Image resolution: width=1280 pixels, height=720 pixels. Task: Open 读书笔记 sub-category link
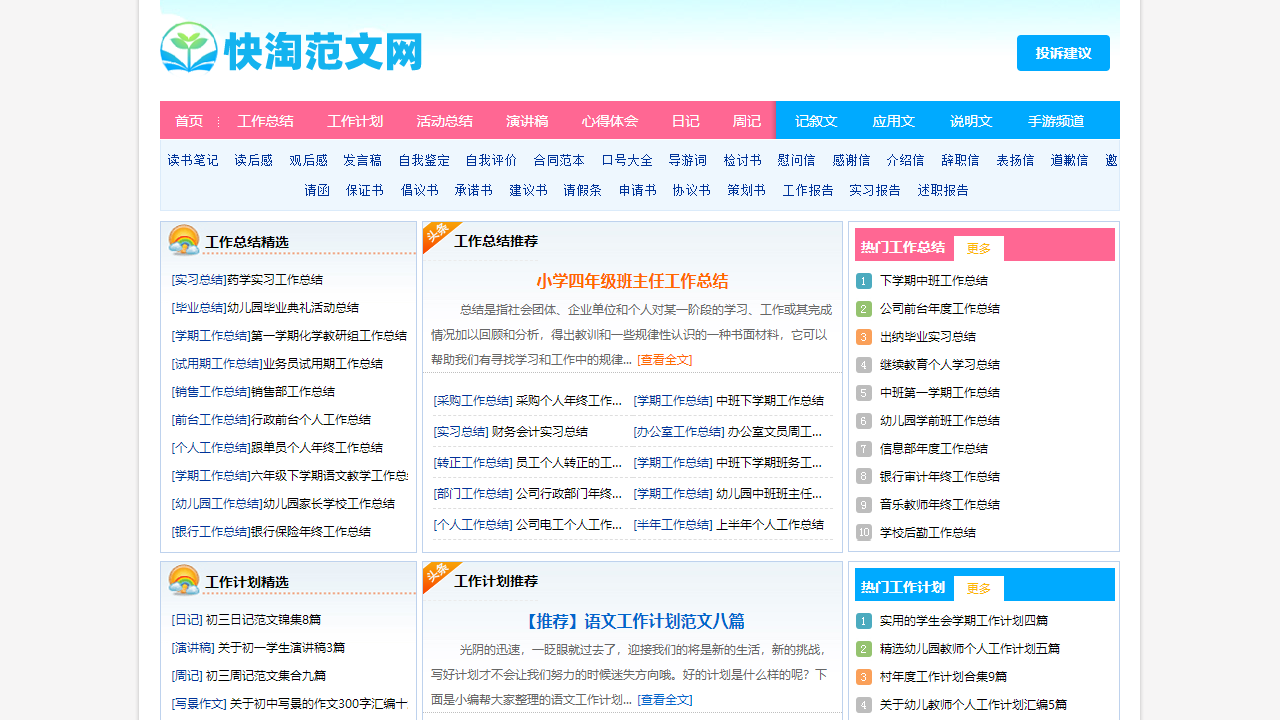[193, 160]
